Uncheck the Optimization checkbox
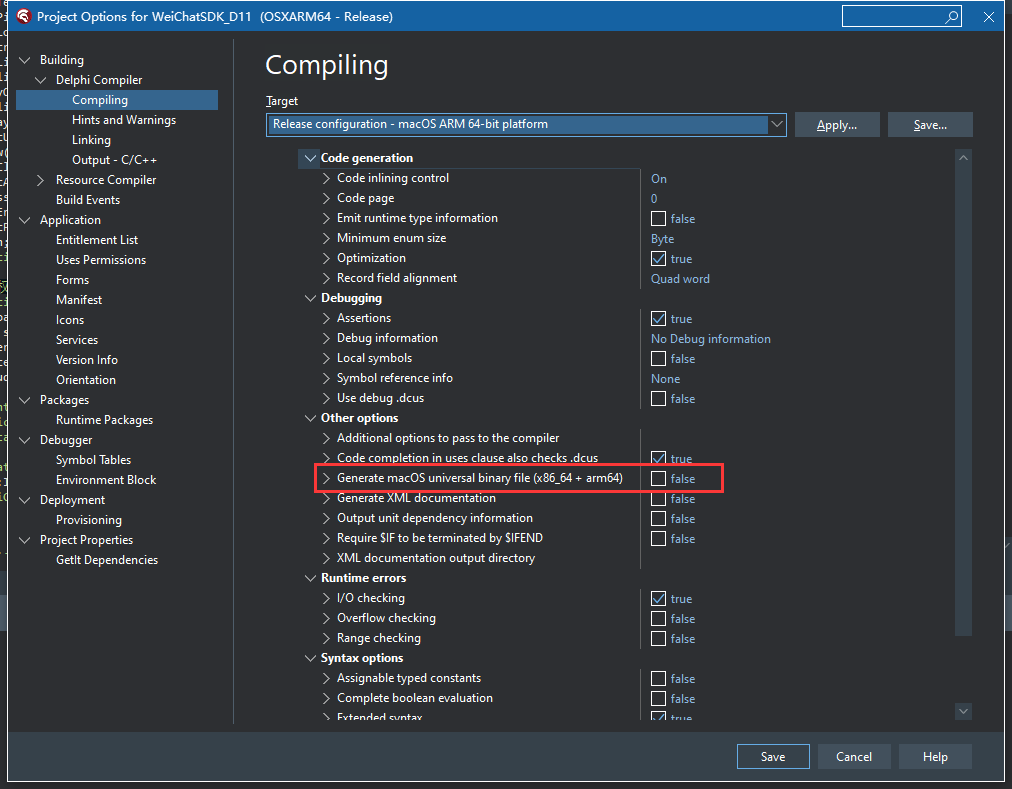The image size is (1012, 789). coord(658,258)
